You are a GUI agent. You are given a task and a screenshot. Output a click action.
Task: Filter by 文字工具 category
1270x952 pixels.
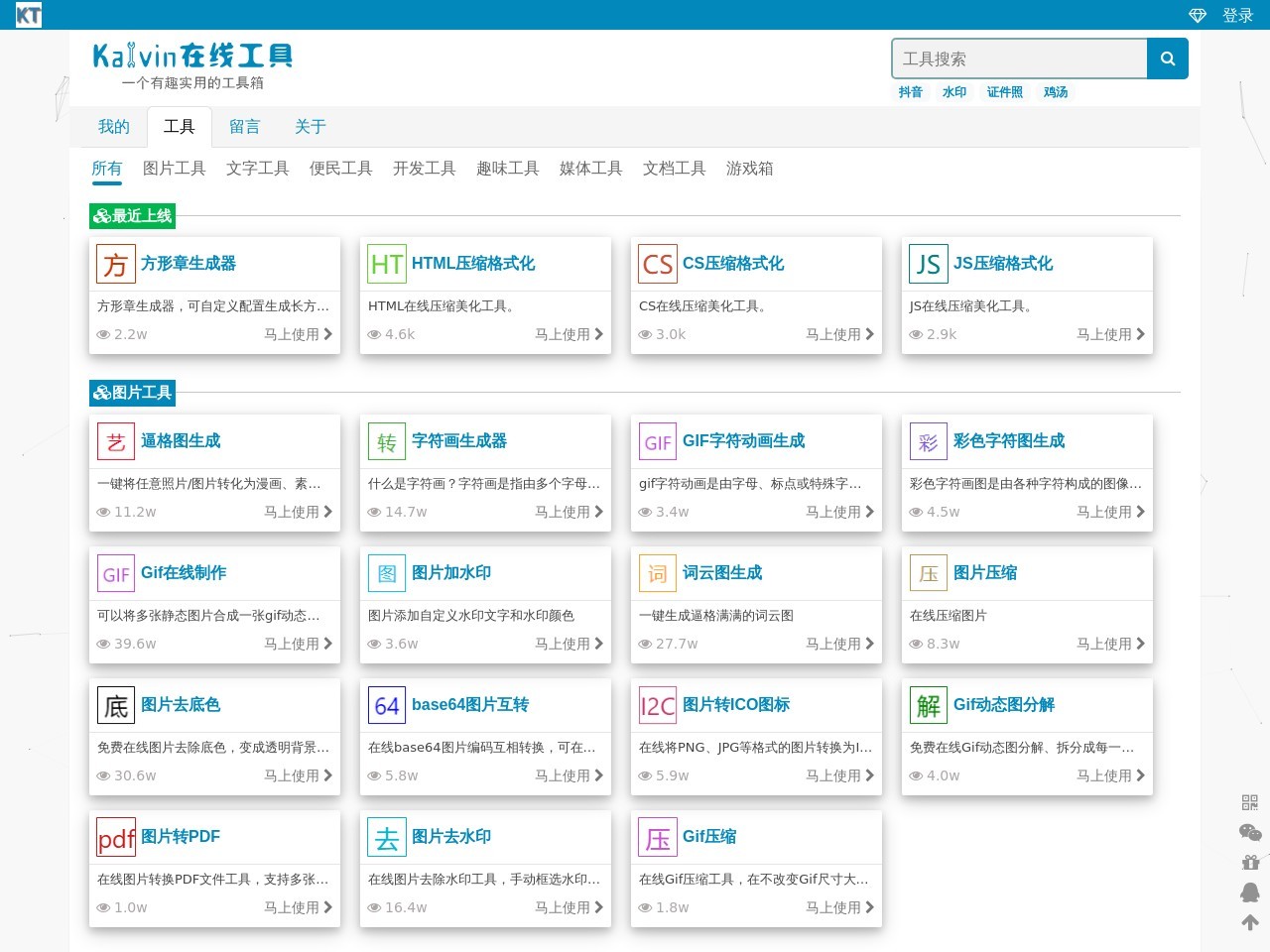click(258, 169)
